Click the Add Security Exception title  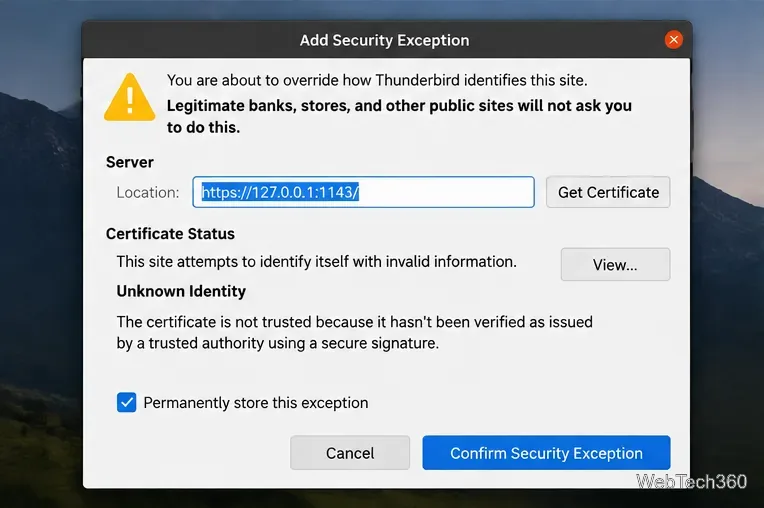384,40
